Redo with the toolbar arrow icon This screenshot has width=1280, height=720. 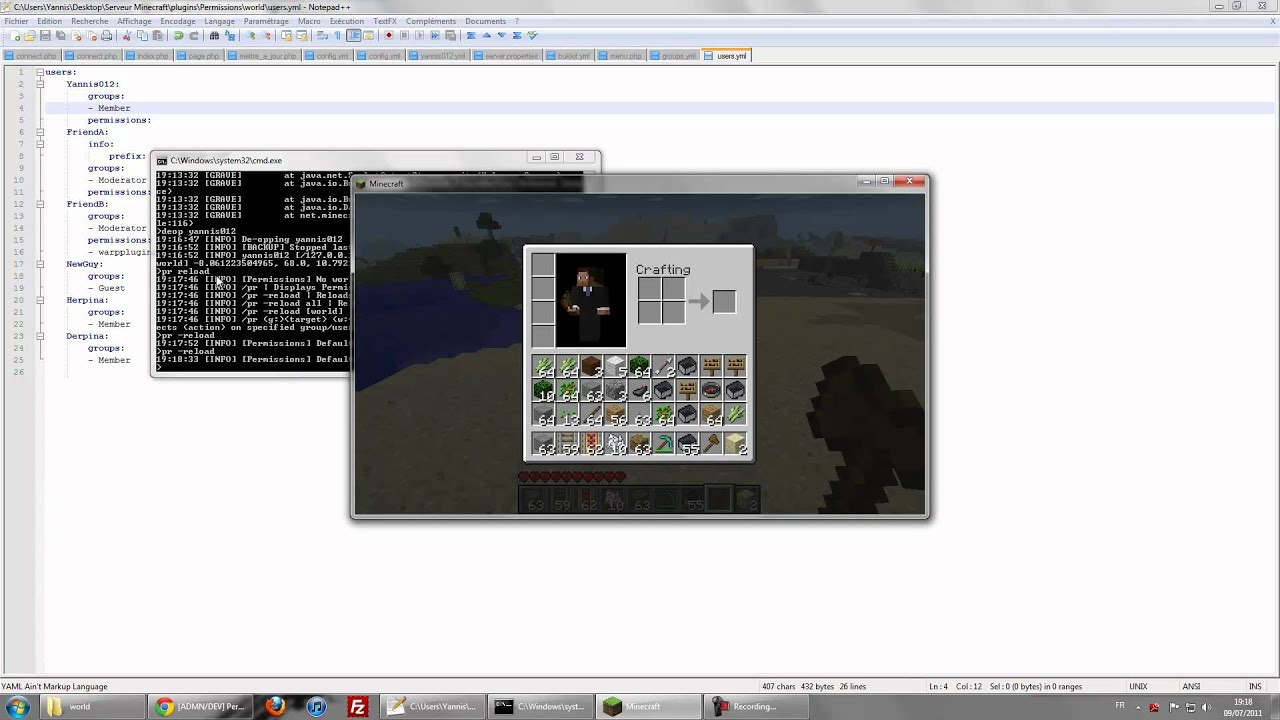tap(194, 36)
